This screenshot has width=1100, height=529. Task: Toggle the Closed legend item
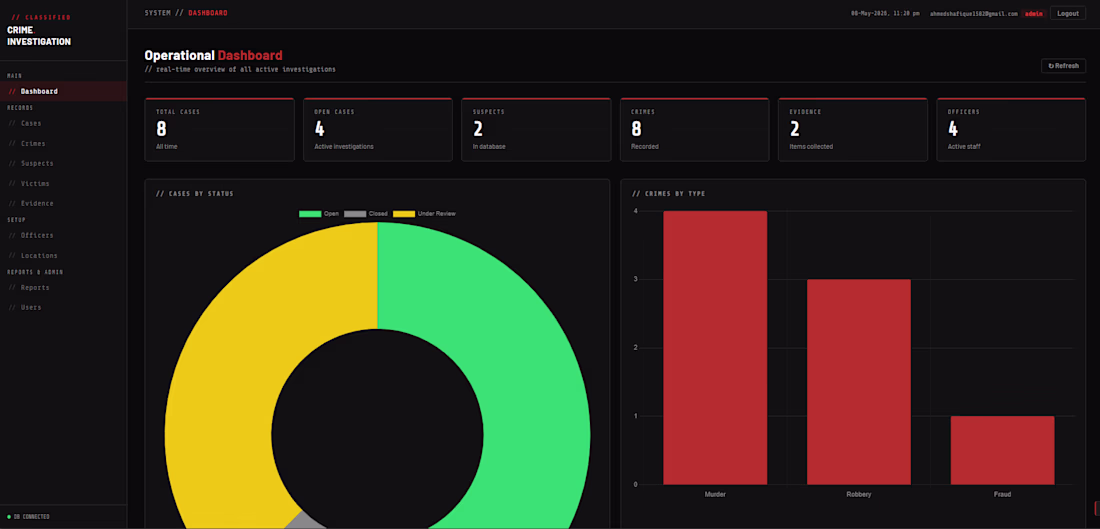366,213
